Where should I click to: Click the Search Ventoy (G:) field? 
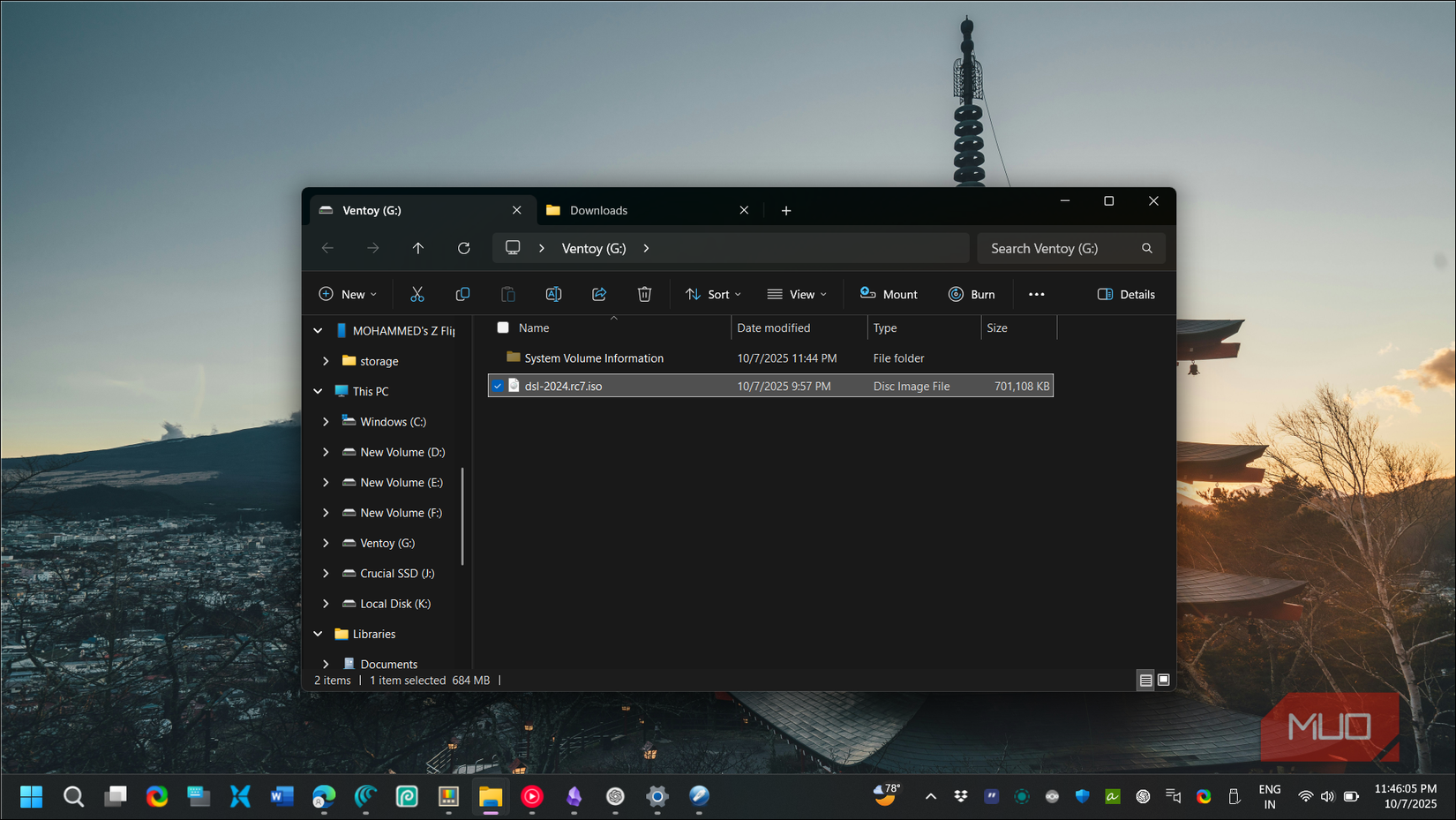1070,248
